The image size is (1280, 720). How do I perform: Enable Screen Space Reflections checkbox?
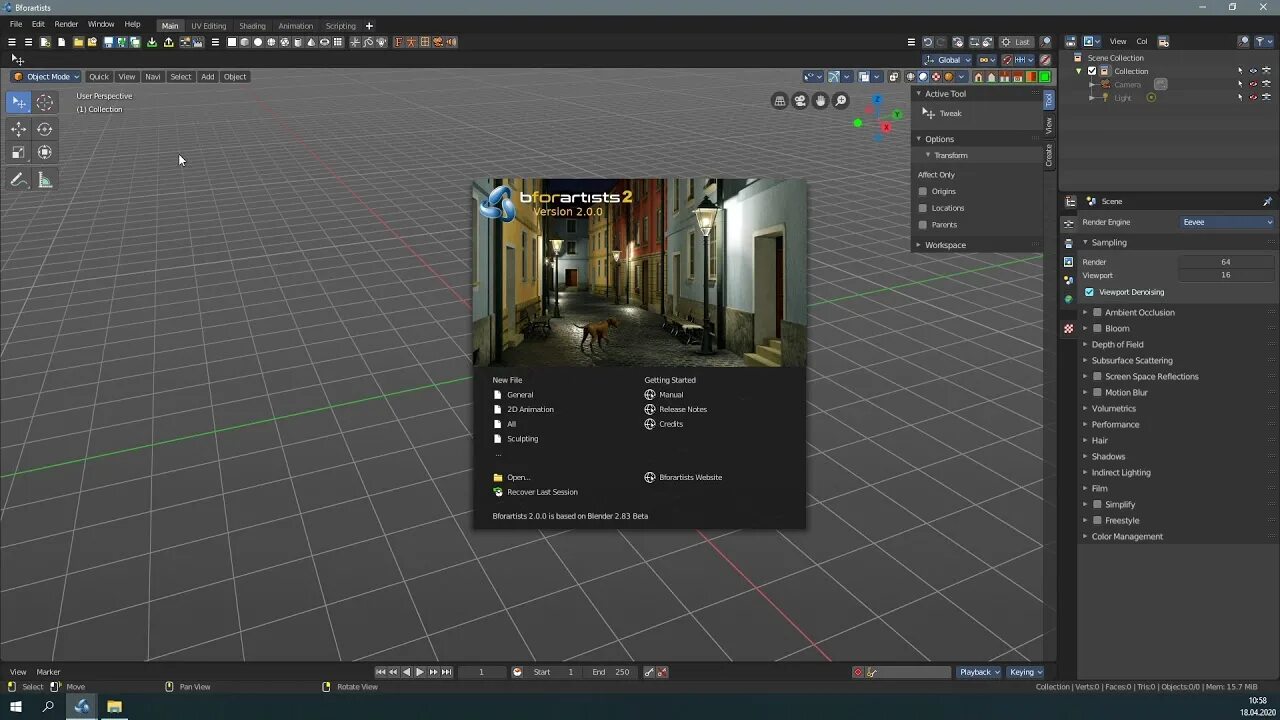point(1097,376)
